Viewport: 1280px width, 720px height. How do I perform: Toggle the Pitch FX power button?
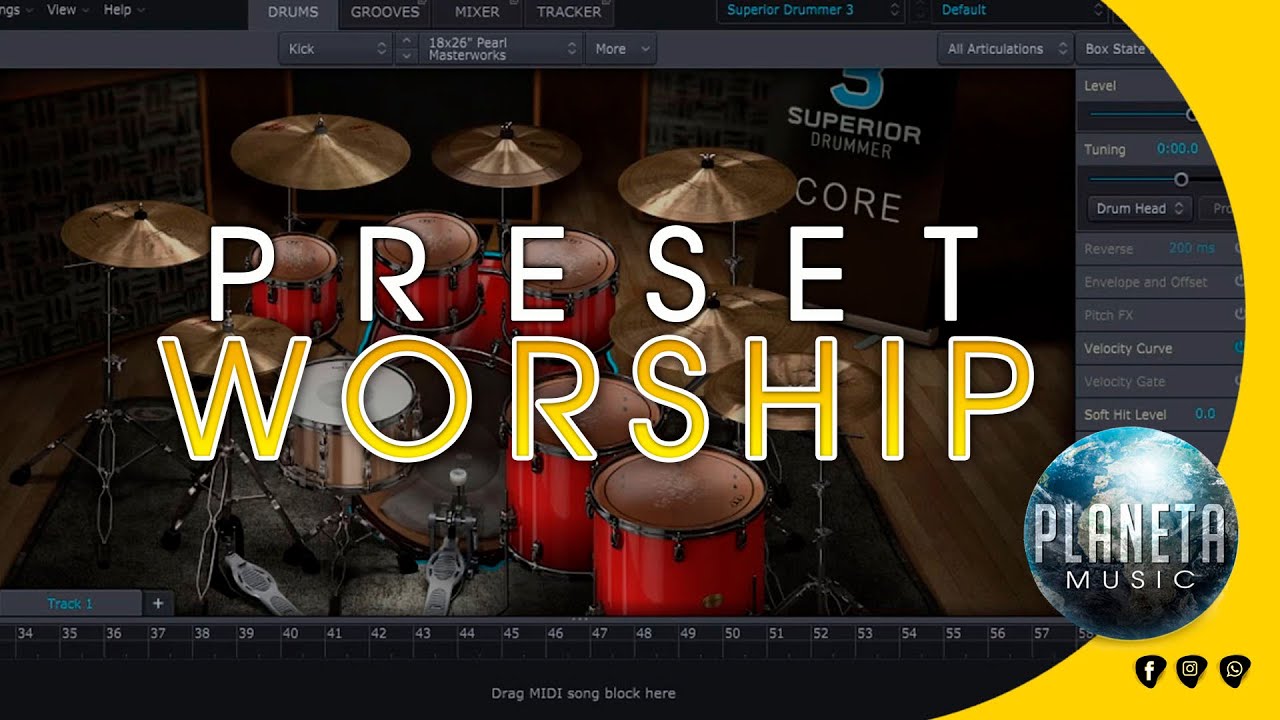1238,315
